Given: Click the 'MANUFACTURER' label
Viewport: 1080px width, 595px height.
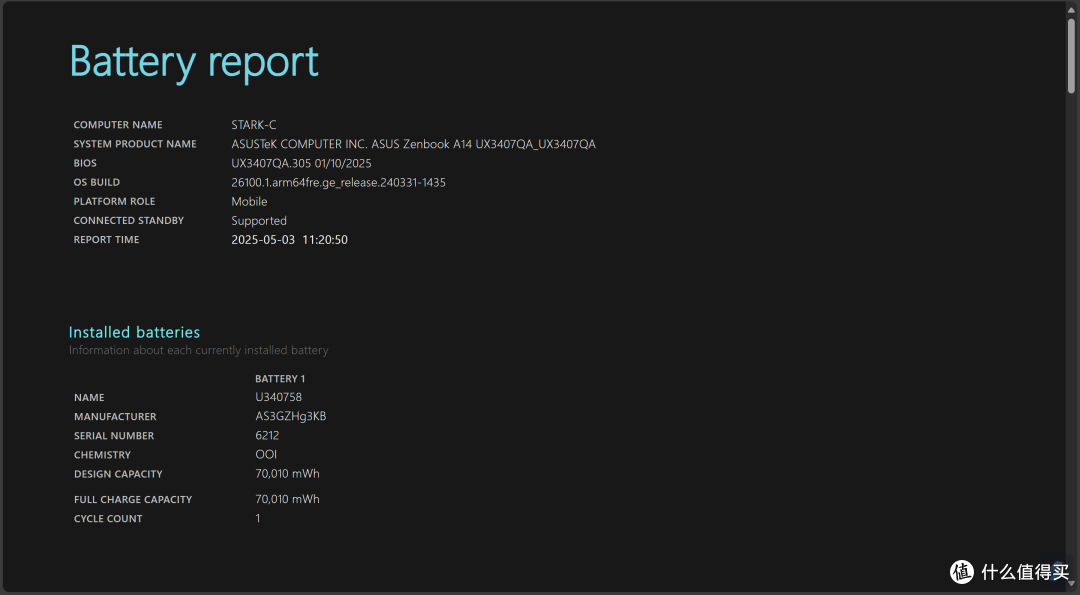Looking at the screenshot, I should (115, 417).
